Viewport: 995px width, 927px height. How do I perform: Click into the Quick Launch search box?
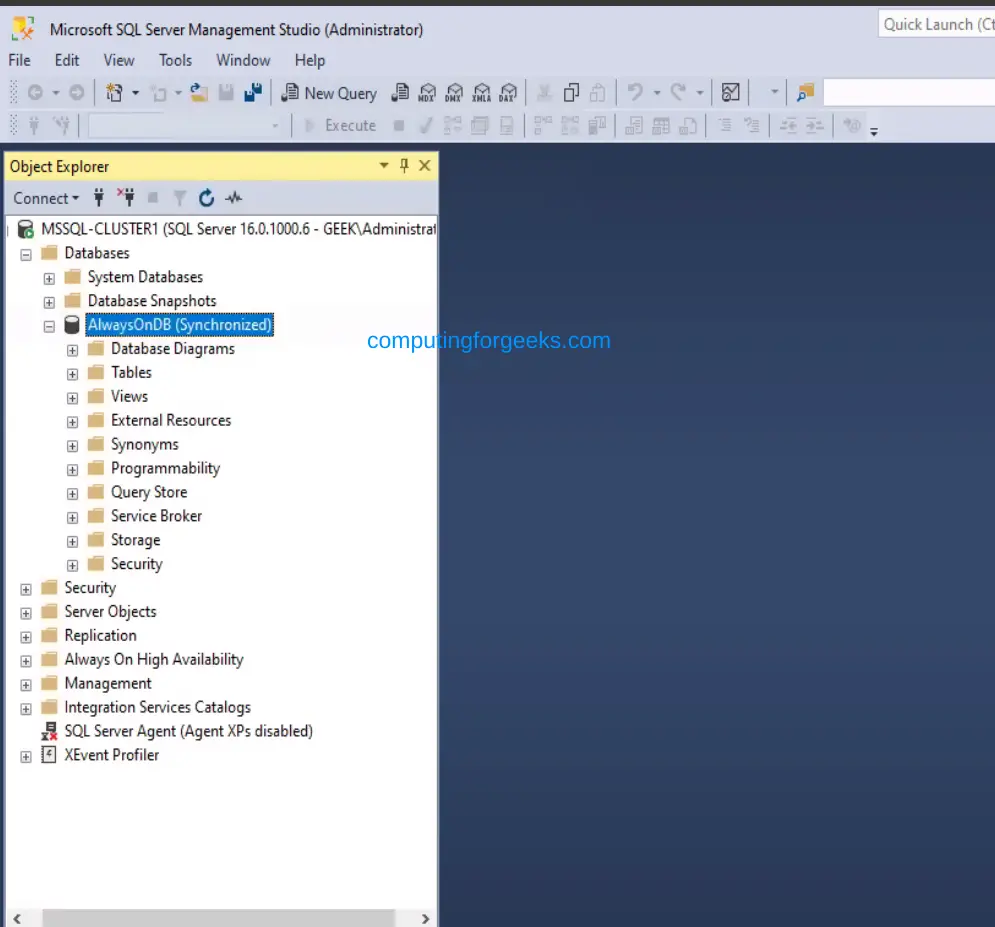coord(937,24)
